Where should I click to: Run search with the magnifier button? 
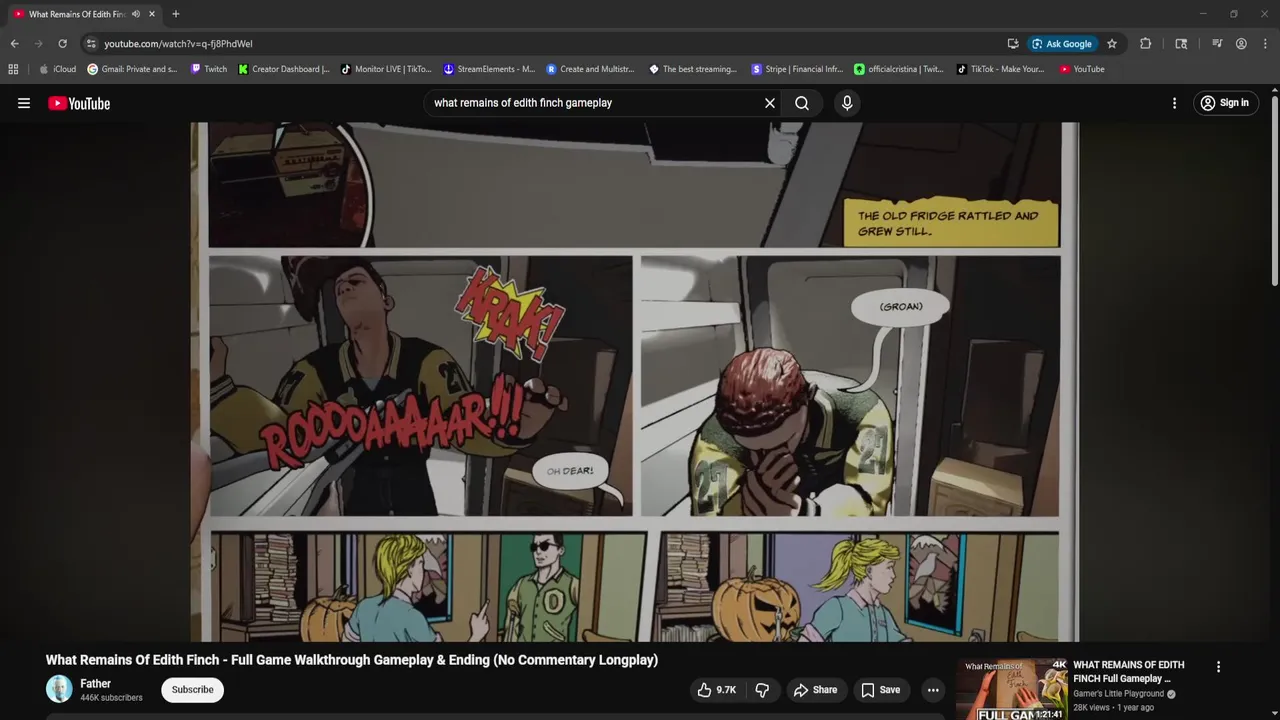click(x=802, y=103)
